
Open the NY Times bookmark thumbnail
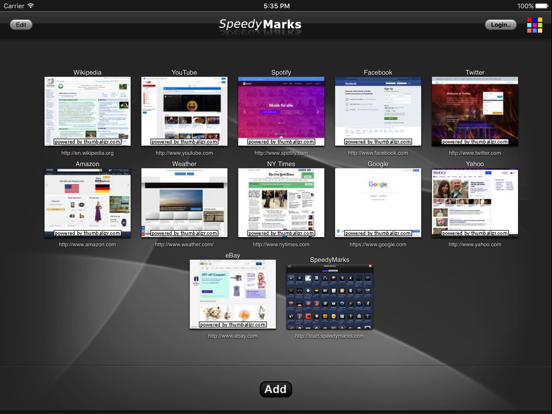[x=281, y=203]
